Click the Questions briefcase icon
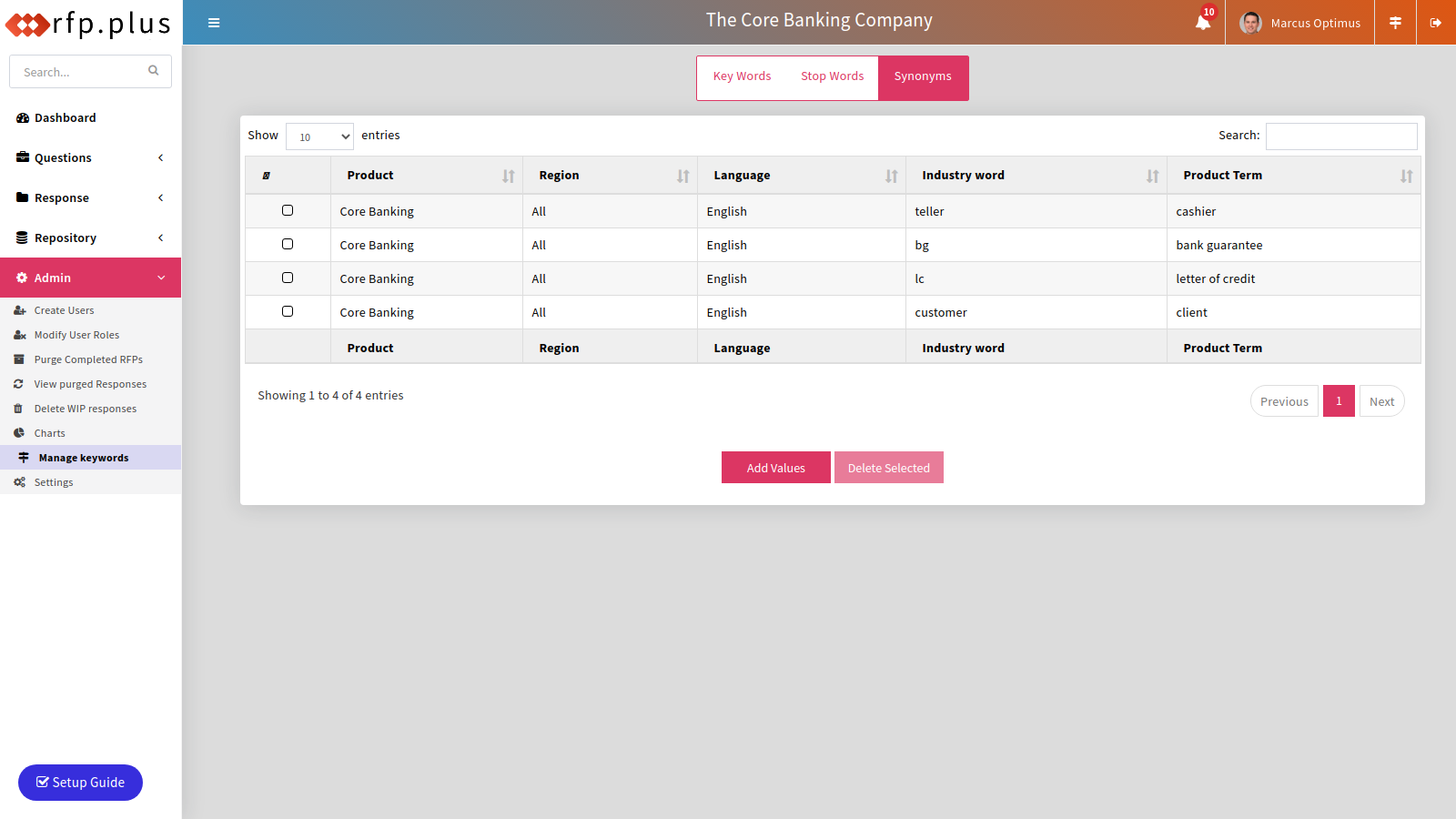 [23, 157]
